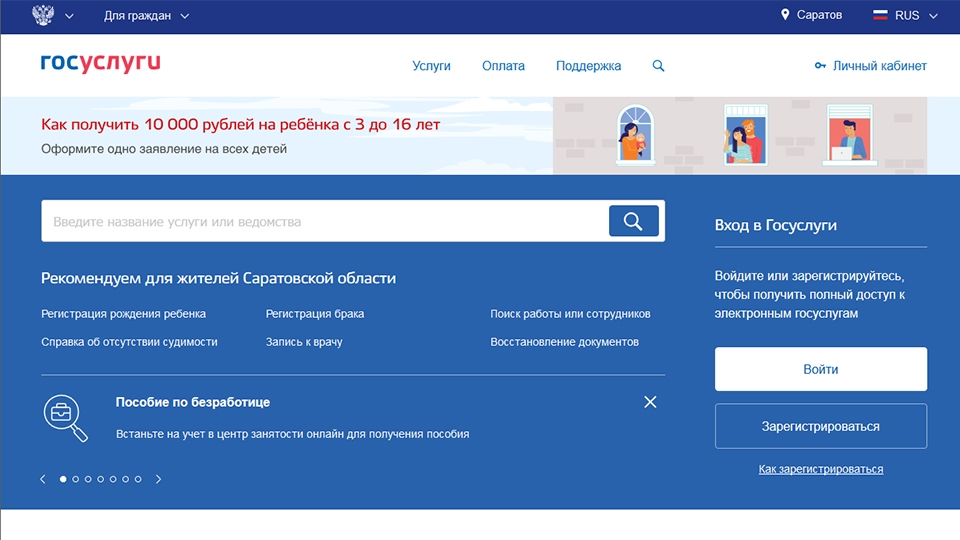Open Восстановление документов

click(x=564, y=342)
